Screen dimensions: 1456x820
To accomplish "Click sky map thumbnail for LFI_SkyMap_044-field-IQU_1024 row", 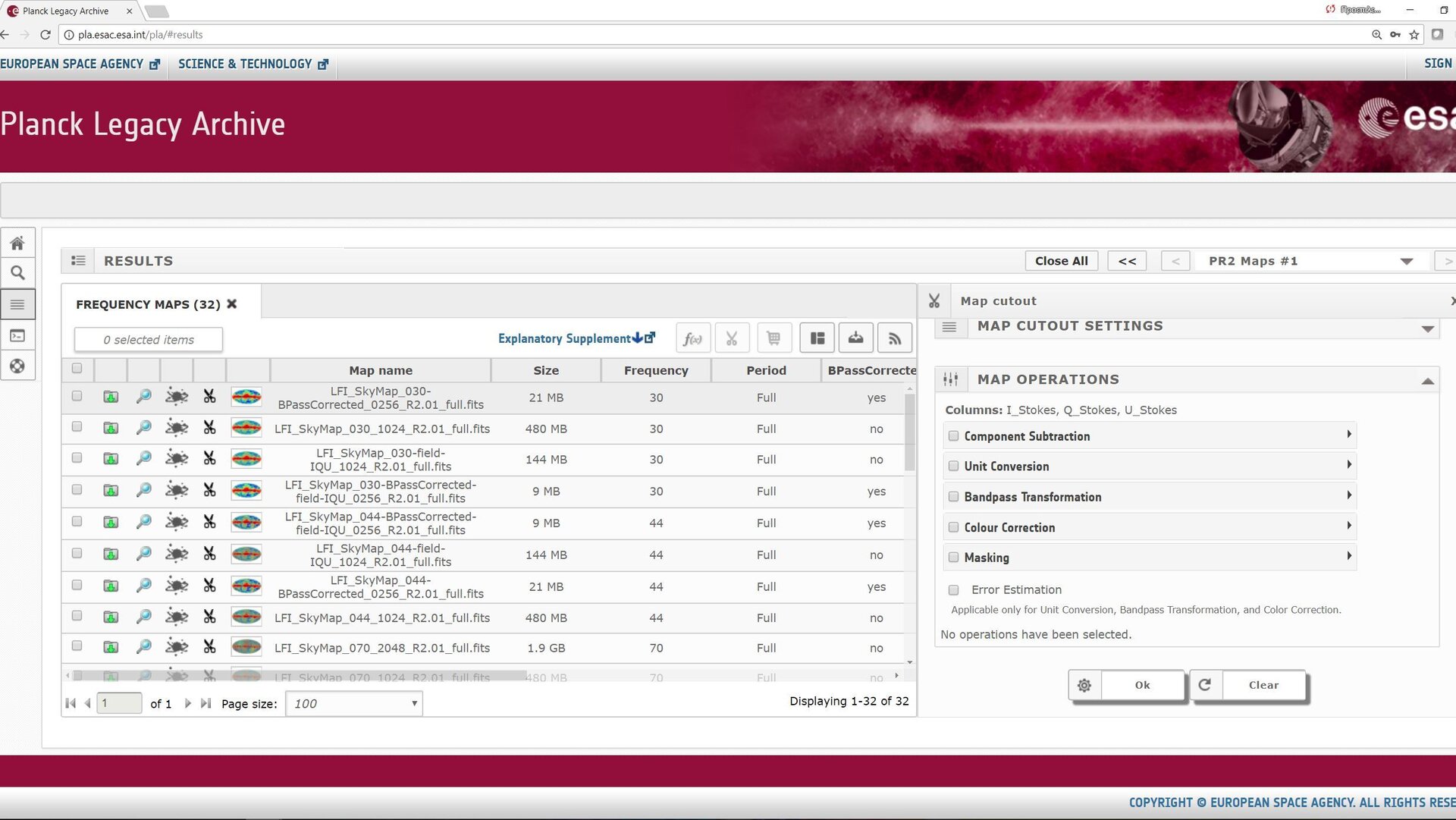I will pyautogui.click(x=246, y=554).
